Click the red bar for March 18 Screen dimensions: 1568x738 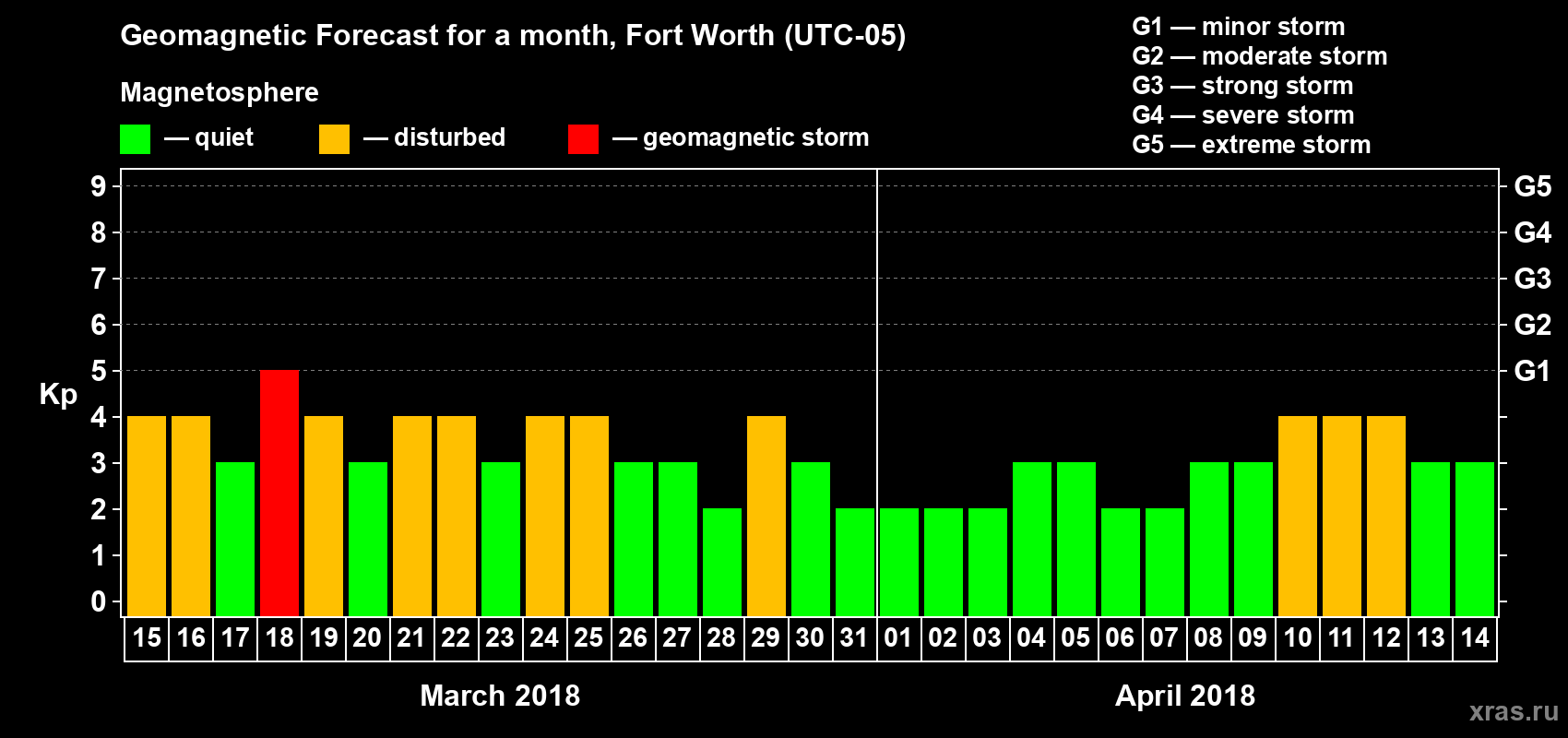point(279,494)
